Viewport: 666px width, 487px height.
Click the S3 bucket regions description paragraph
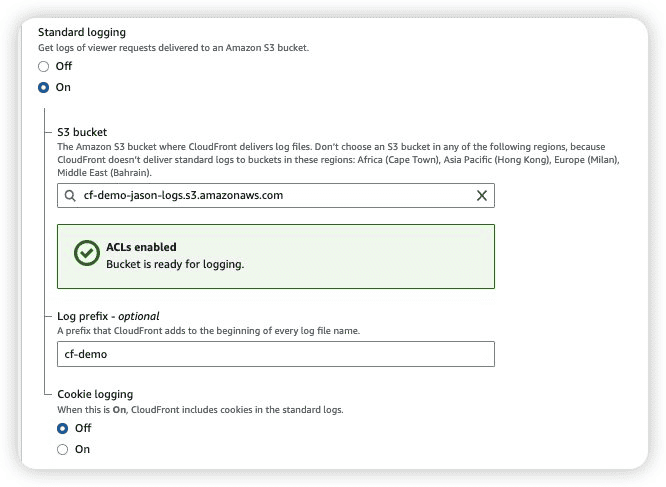pyautogui.click(x=338, y=160)
